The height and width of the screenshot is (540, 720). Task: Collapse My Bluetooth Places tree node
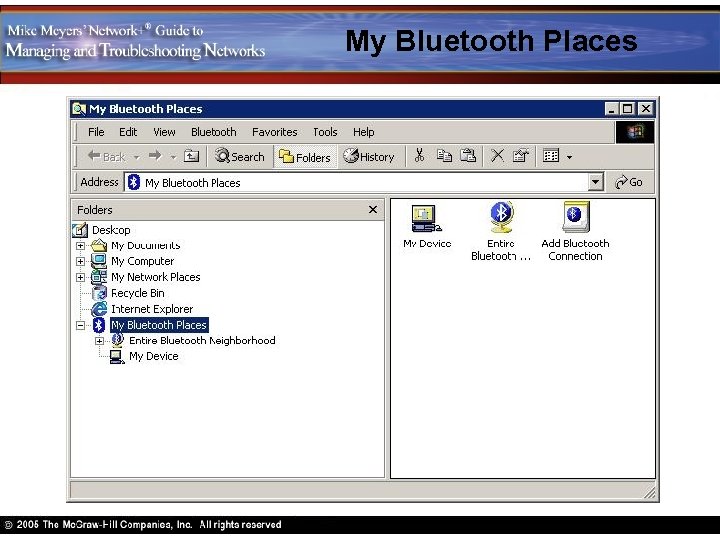pos(80,326)
